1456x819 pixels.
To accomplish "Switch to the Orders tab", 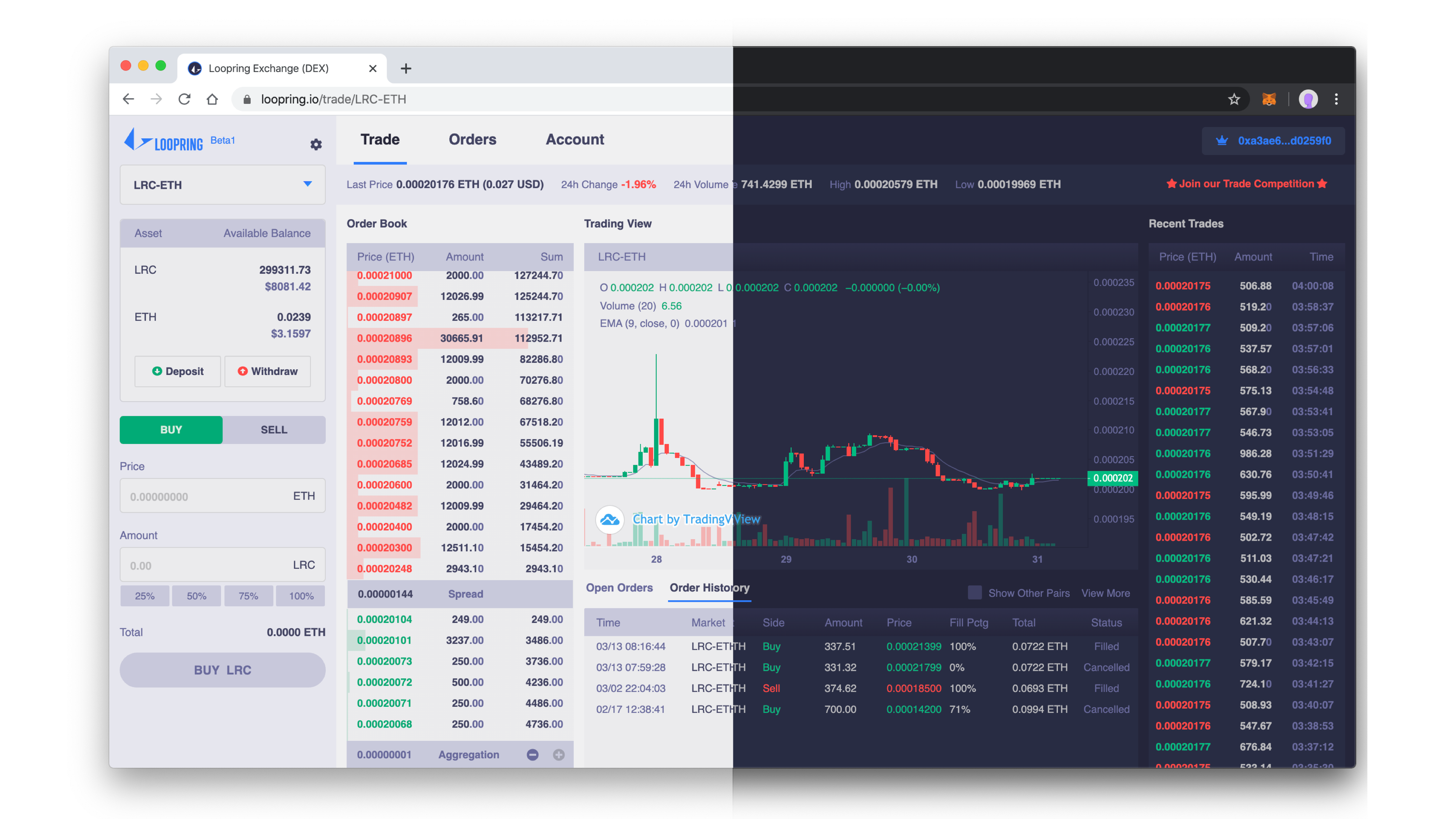I will click(472, 140).
